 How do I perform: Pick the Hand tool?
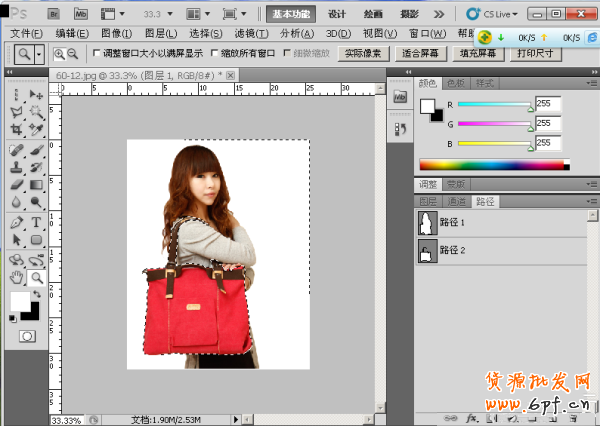click(17, 277)
